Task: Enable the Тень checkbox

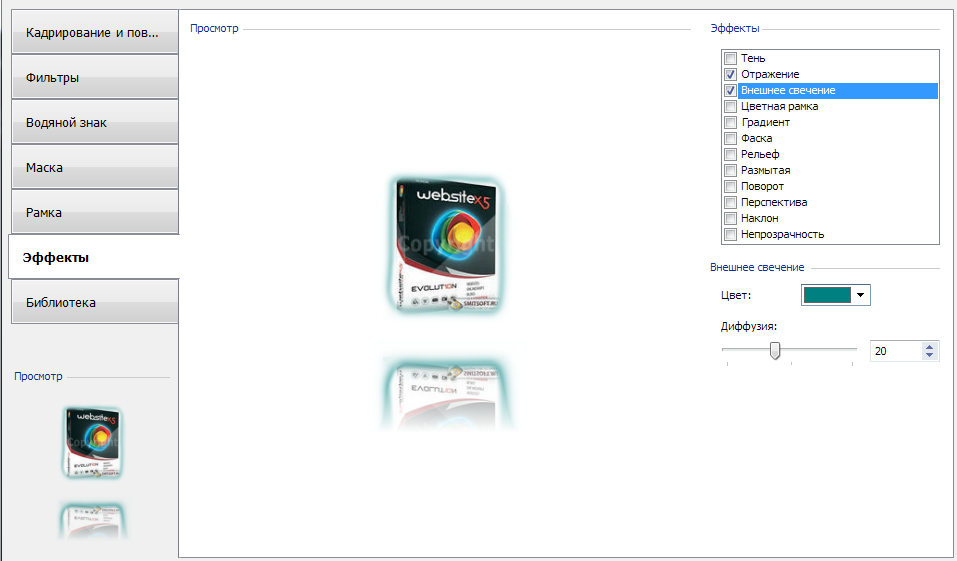Action: tap(731, 59)
